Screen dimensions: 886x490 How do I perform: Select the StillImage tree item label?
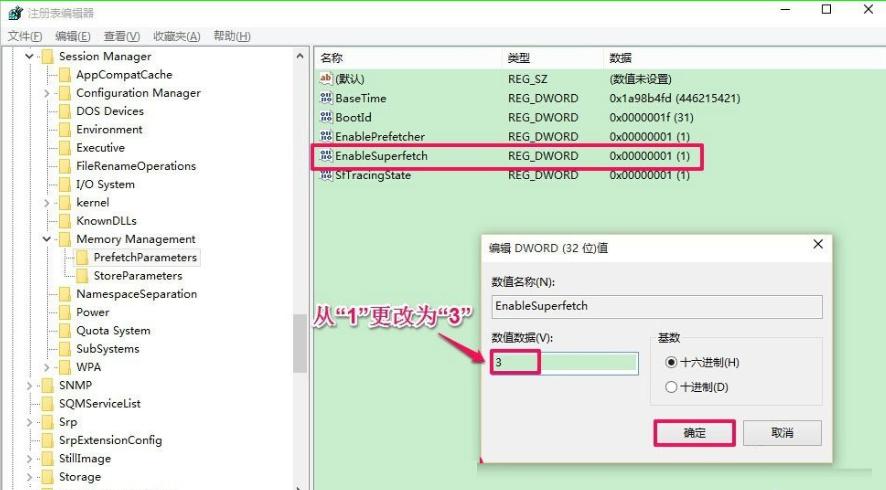[85, 459]
